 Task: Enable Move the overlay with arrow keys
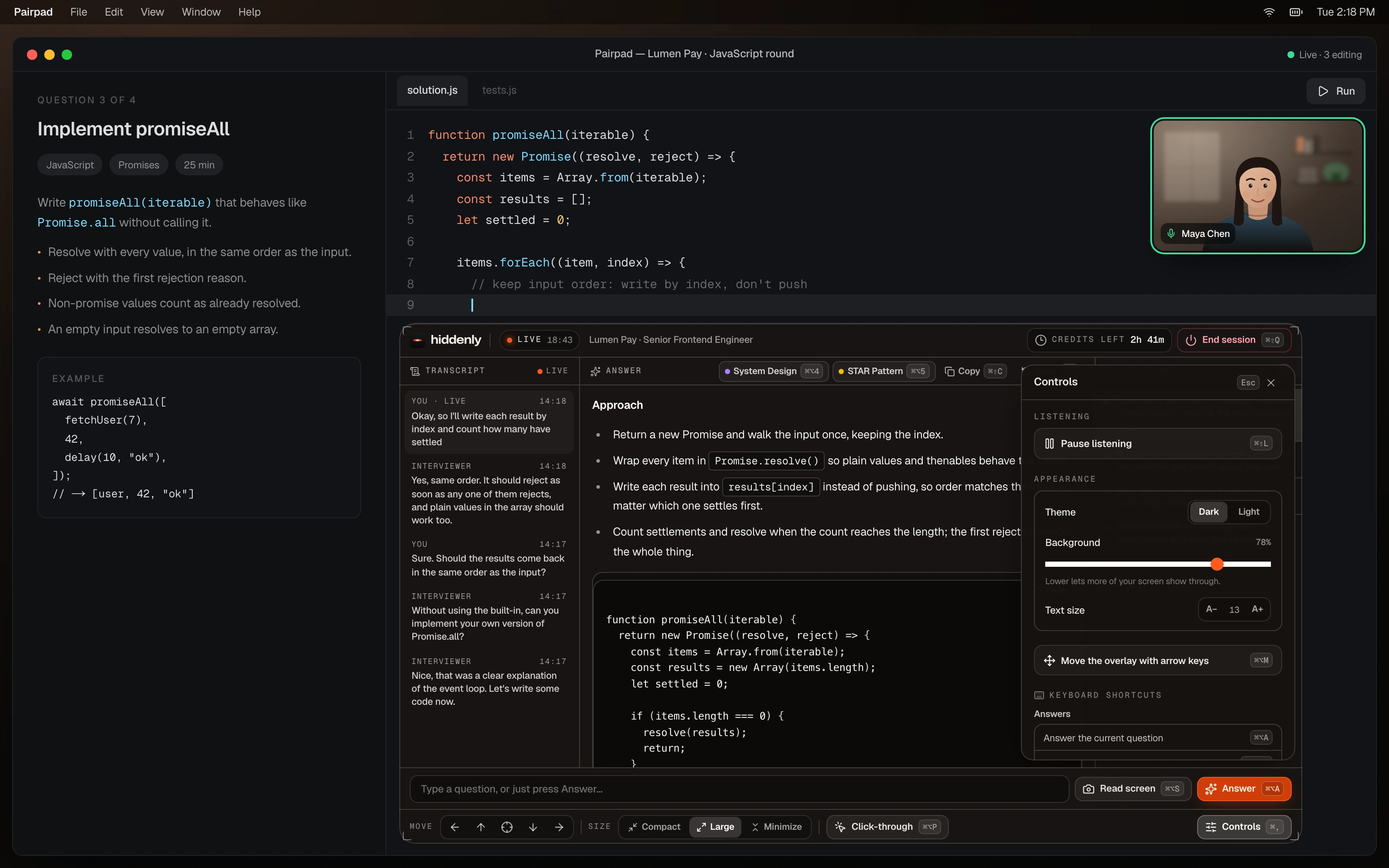(1157, 660)
